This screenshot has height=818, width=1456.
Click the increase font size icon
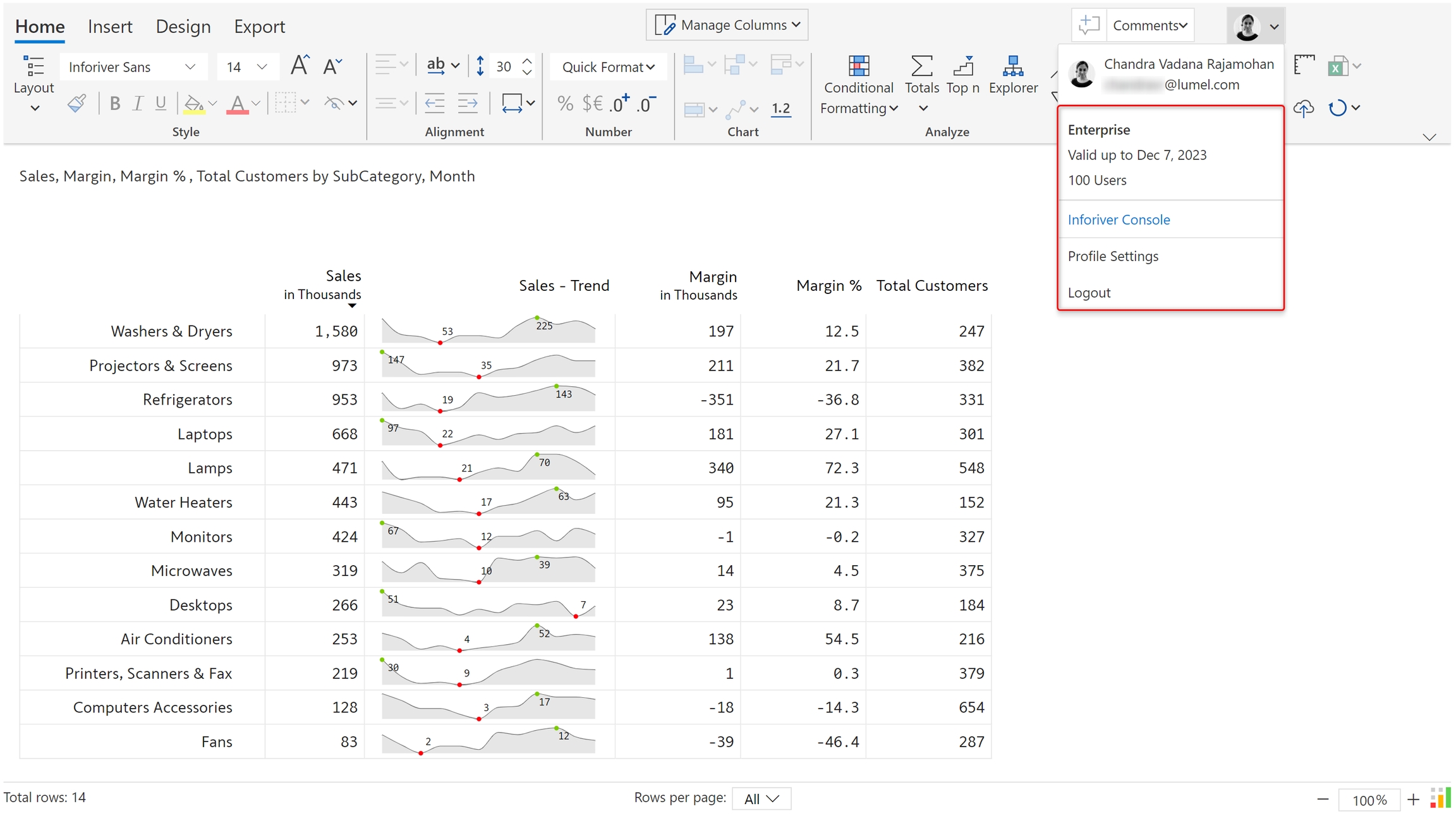click(300, 66)
